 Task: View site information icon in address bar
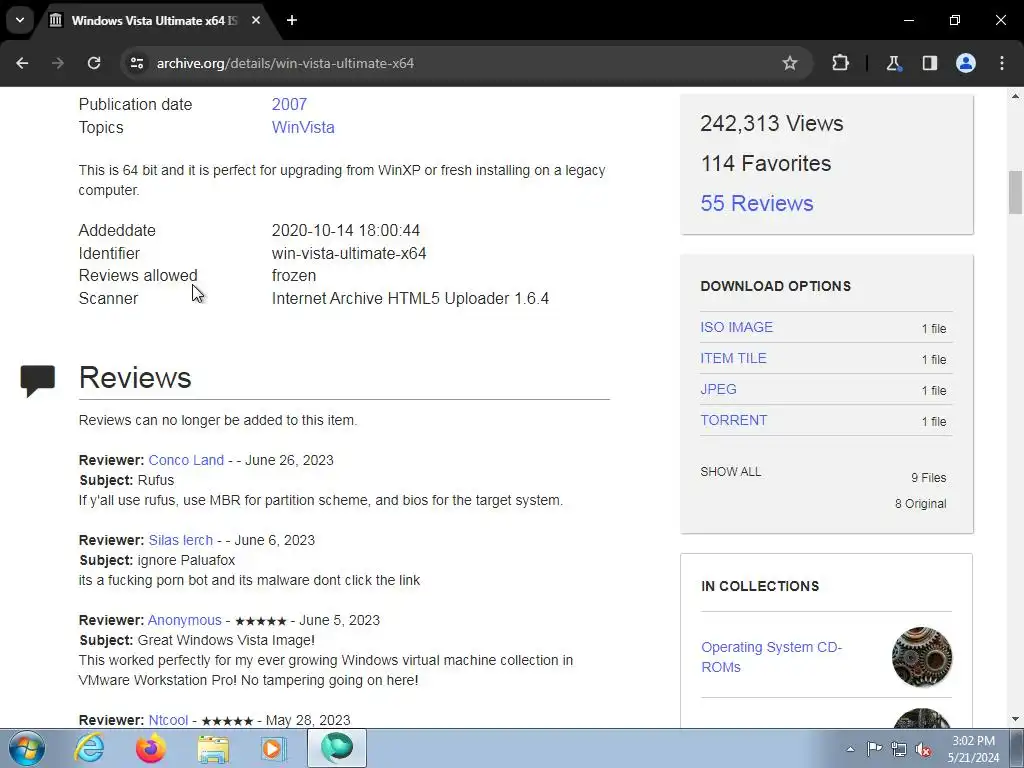(x=136, y=63)
